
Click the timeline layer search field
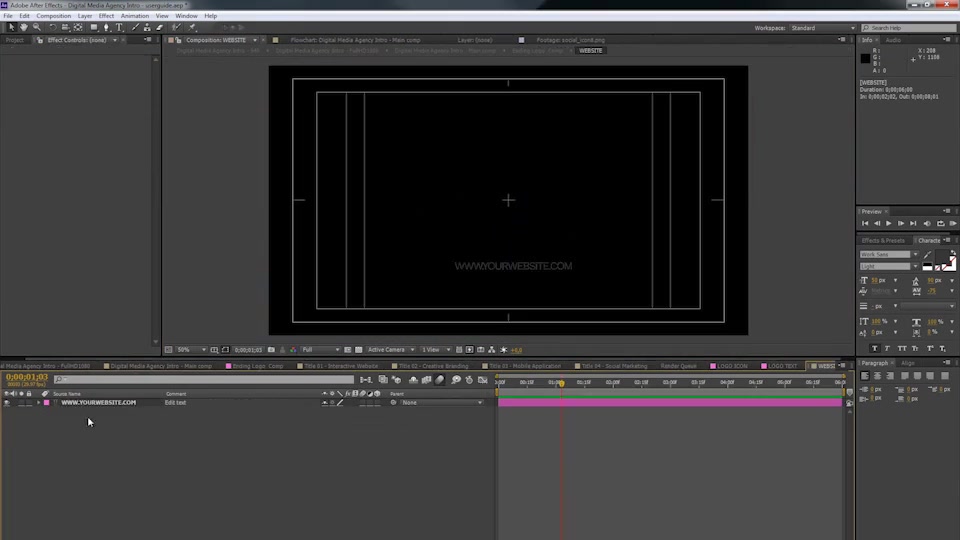[x=204, y=380]
